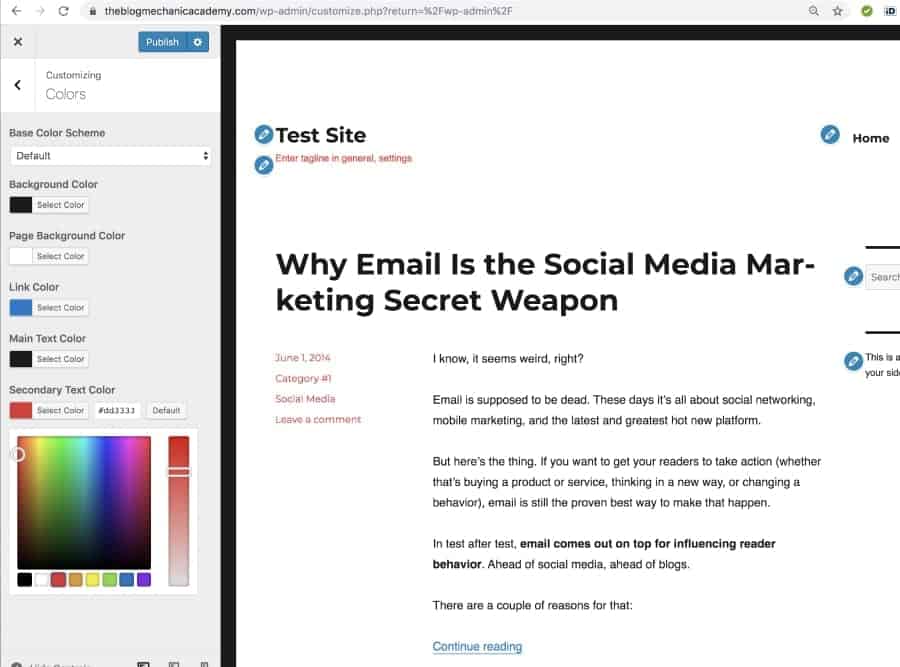Close the Customizer with the X

(17, 42)
